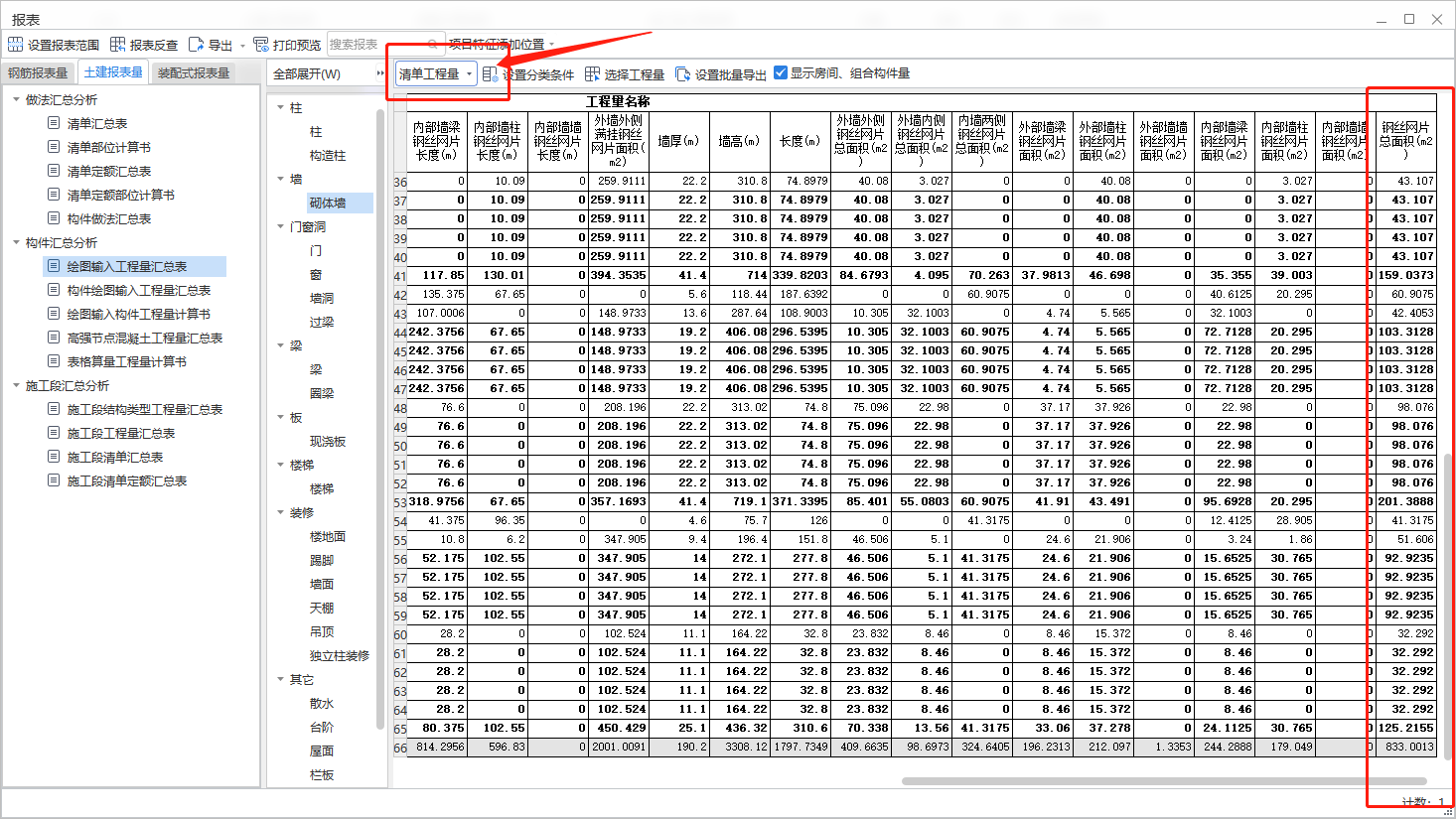Image resolution: width=1456 pixels, height=819 pixels.
Task: Open the 导出 dropdown arrow
Action: point(242,46)
